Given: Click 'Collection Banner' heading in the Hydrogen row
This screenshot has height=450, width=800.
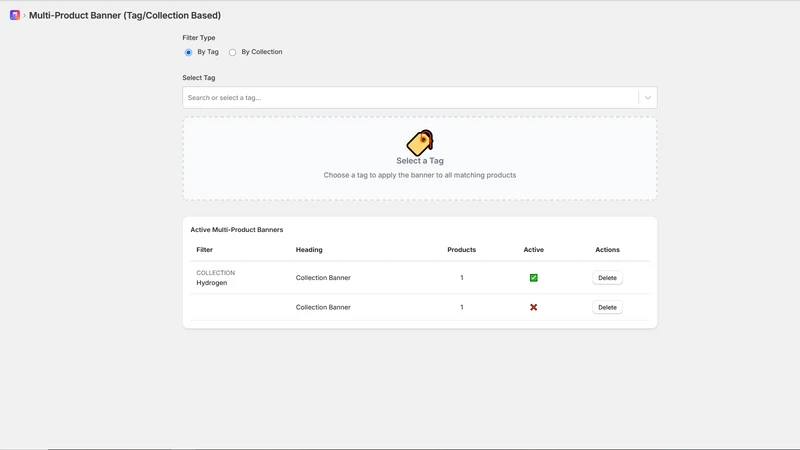Looking at the screenshot, I should click(323, 278).
